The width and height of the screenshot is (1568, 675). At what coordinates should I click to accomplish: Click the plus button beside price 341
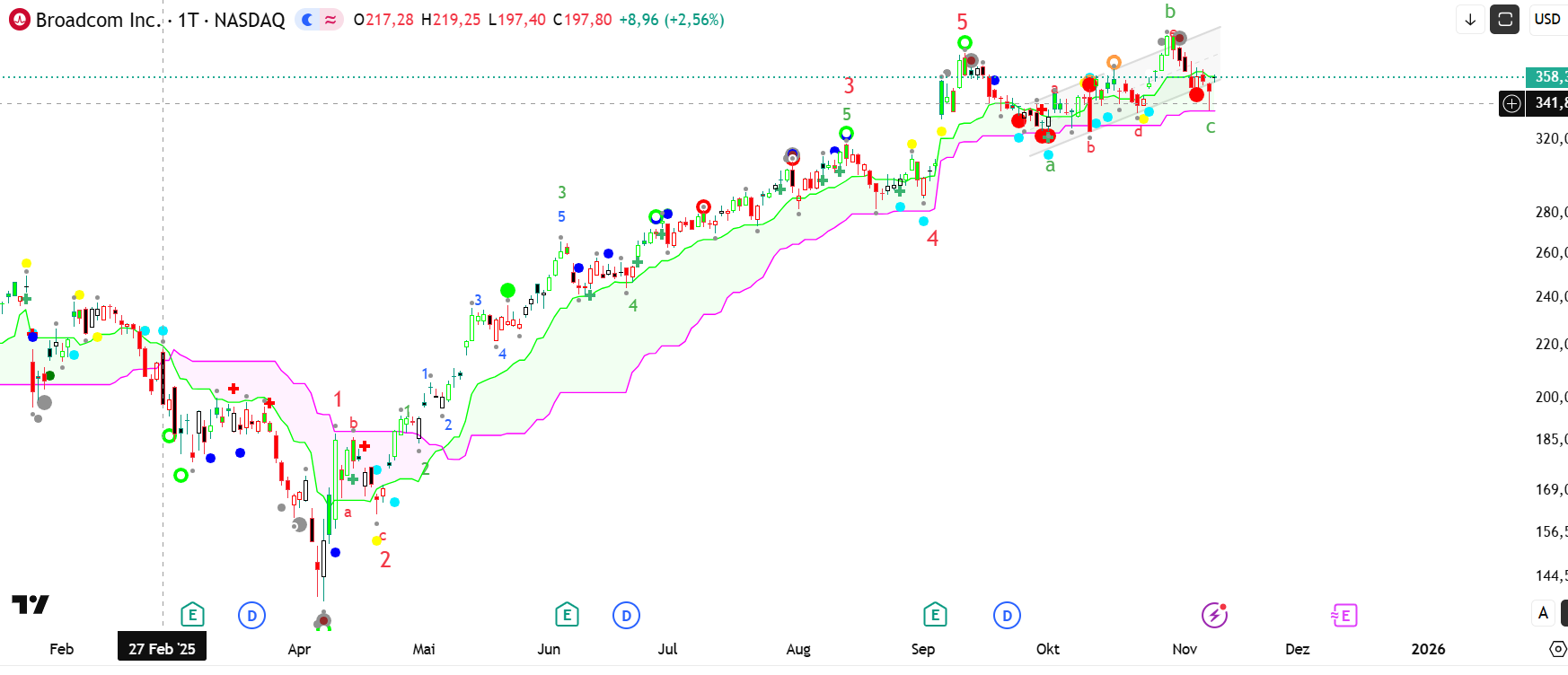pyautogui.click(x=1512, y=103)
